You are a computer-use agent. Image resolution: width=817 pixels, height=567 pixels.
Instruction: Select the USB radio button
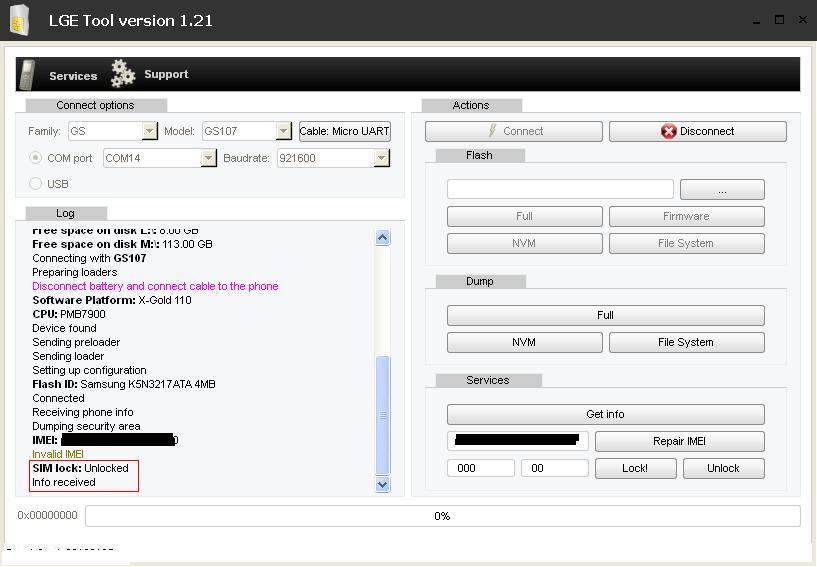click(x=35, y=183)
